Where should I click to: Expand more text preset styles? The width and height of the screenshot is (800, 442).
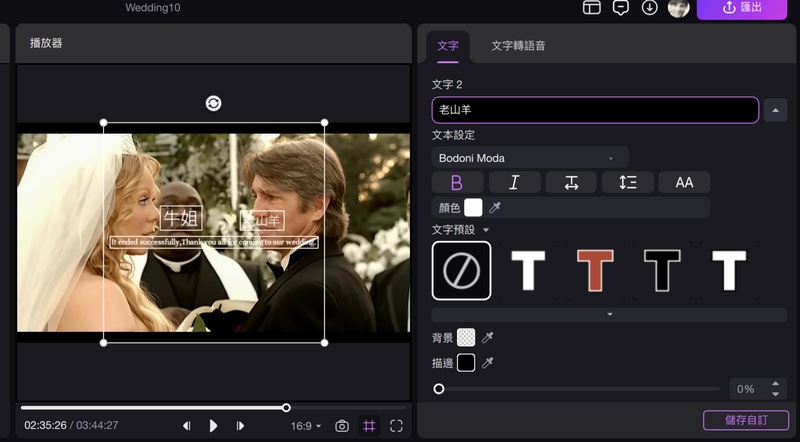(609, 314)
